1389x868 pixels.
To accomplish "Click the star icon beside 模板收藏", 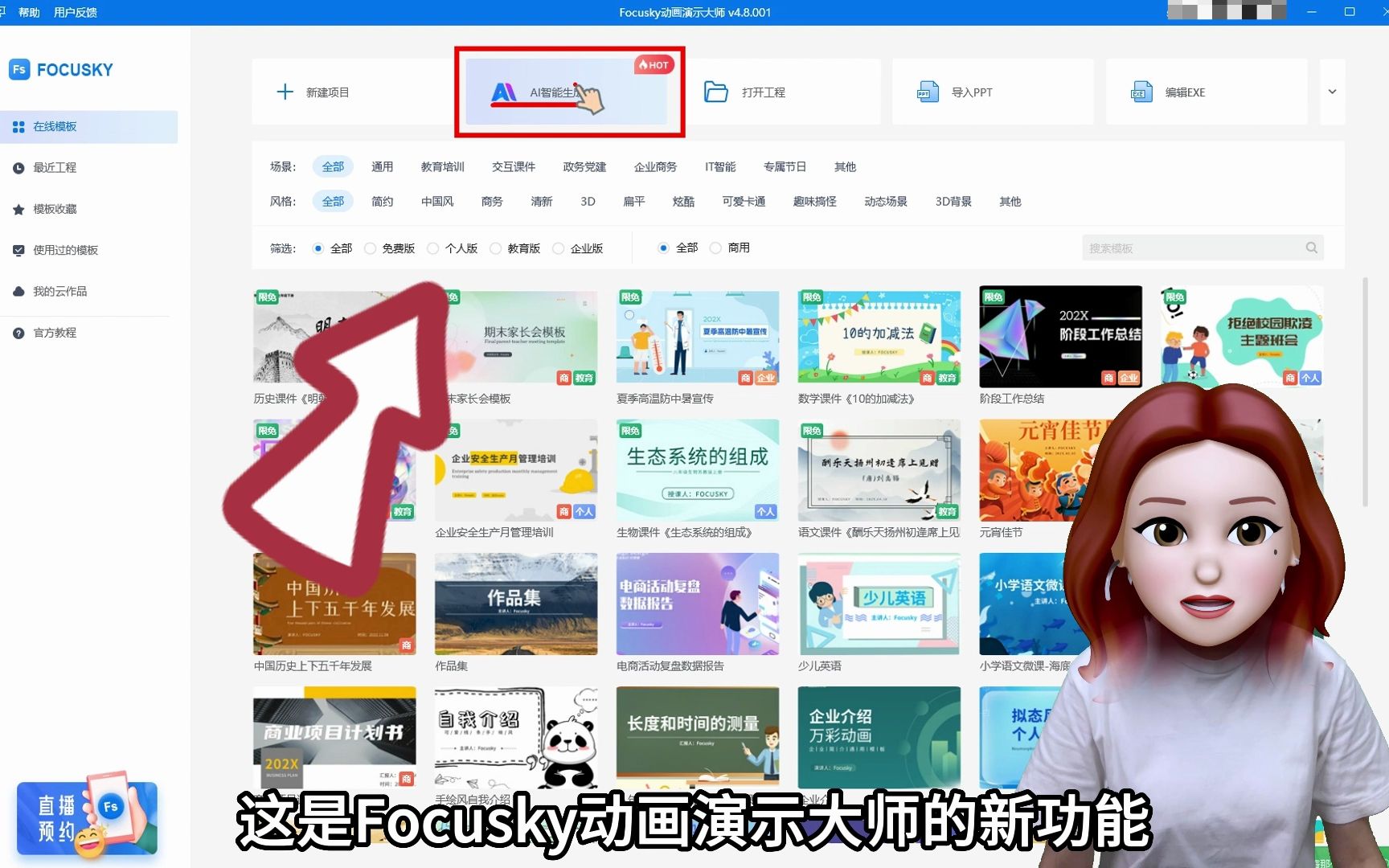I will tap(18, 209).
